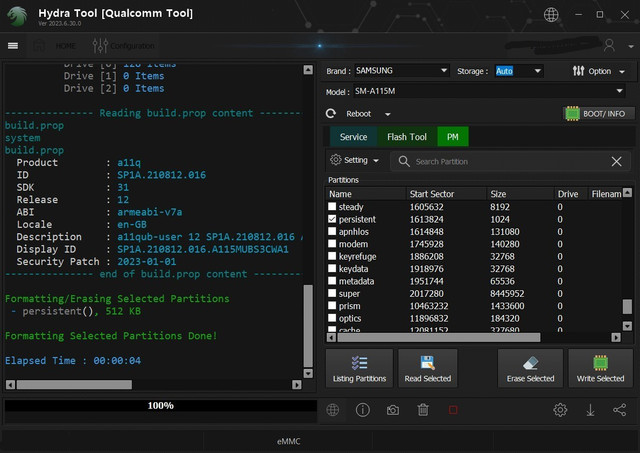Sort partitions by Name column header
The width and height of the screenshot is (640, 453).
(x=366, y=194)
